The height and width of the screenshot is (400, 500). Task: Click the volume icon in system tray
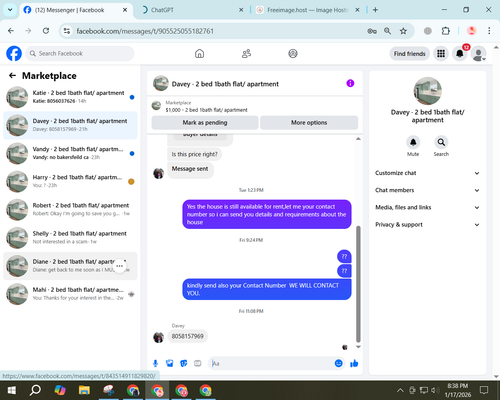[435, 390]
